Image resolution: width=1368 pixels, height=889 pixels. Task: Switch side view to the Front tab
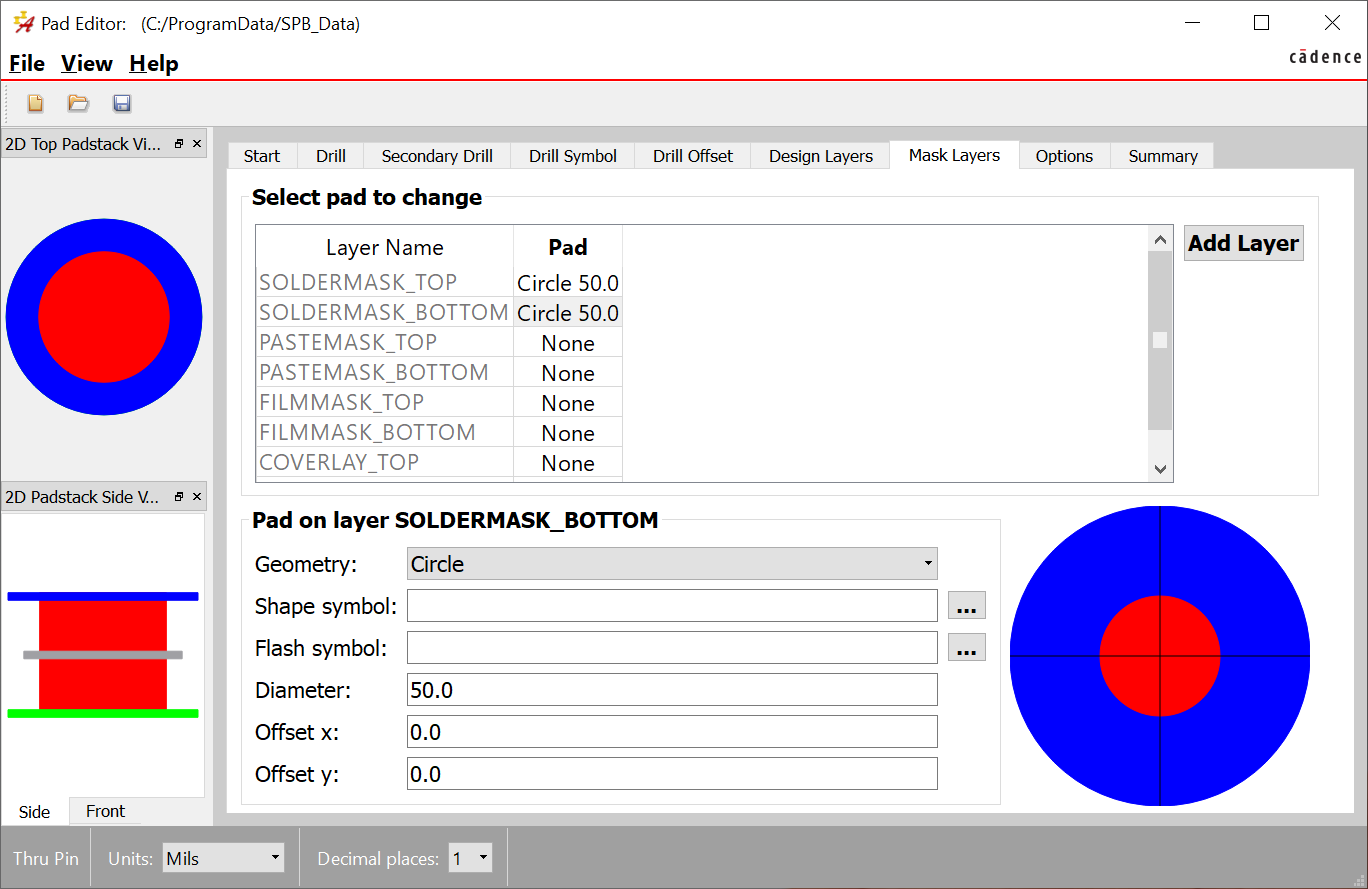point(105,811)
